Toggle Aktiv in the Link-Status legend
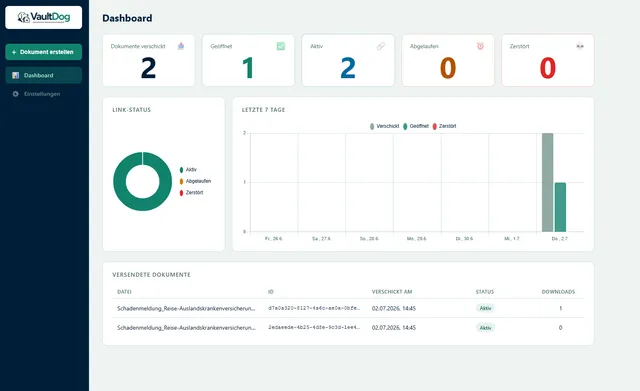The image size is (640, 391). (188, 169)
